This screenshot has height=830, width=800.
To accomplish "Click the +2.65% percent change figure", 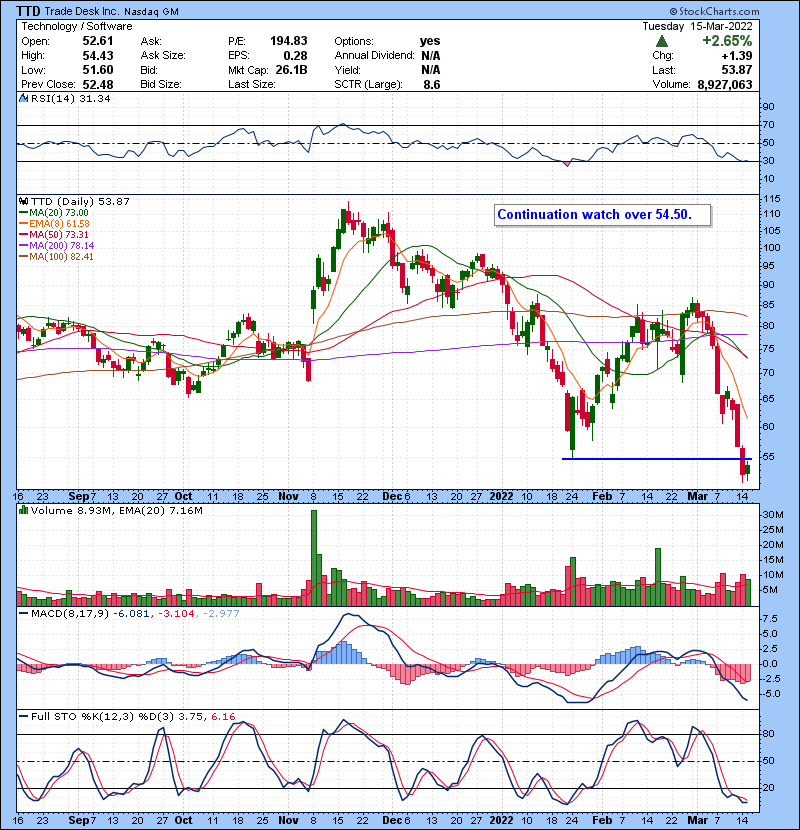I will point(727,41).
